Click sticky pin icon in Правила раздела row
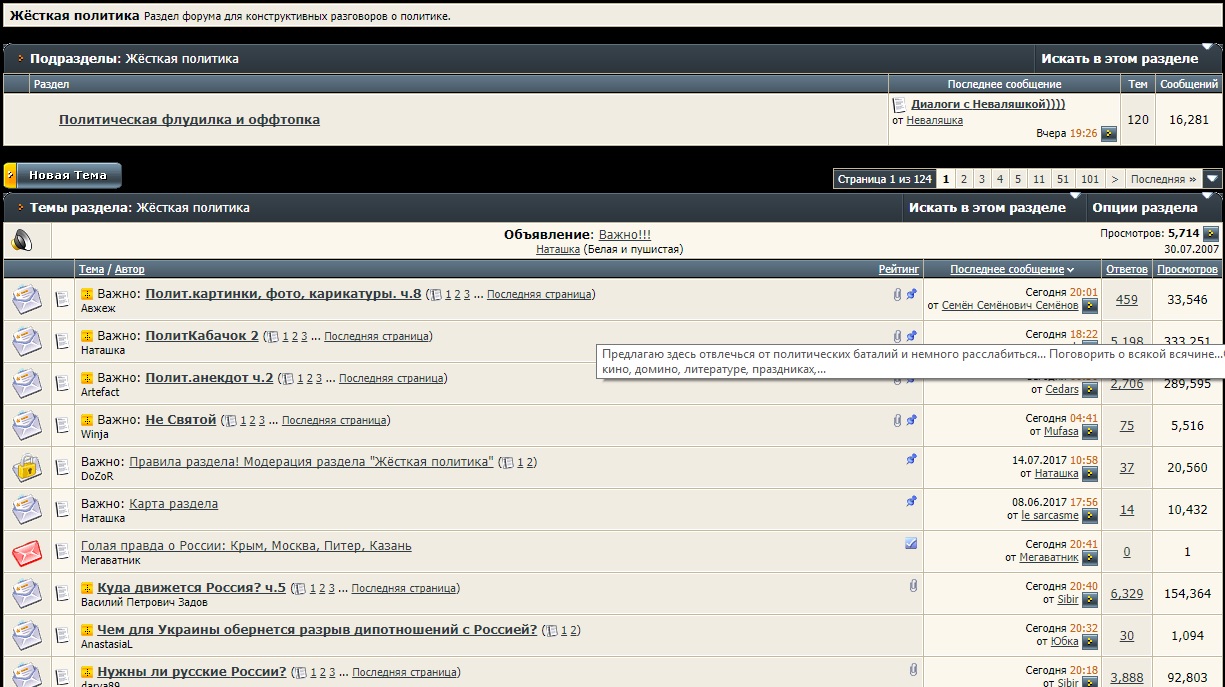The height and width of the screenshot is (687, 1225). (911, 459)
